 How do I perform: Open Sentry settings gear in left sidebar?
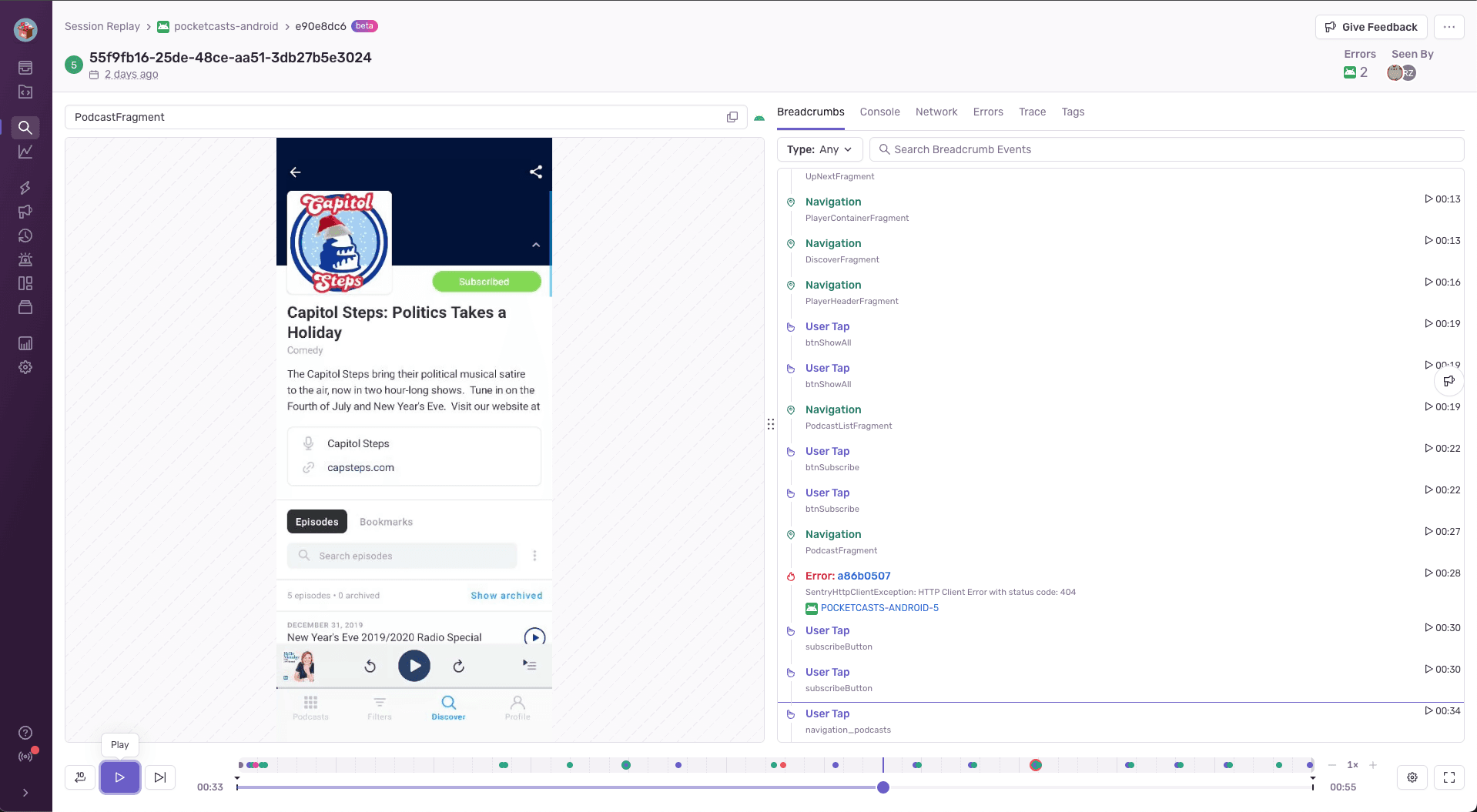click(25, 367)
